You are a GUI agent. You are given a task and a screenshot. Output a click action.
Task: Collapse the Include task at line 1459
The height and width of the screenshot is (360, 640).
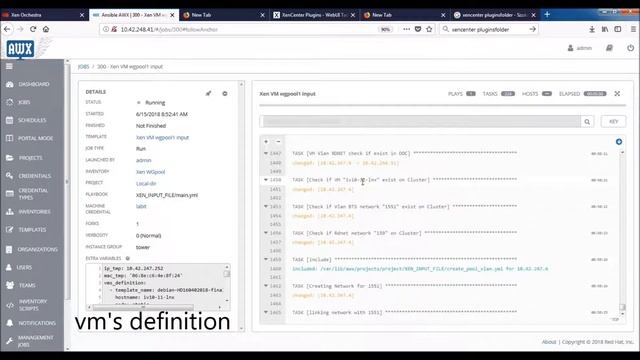click(x=266, y=259)
